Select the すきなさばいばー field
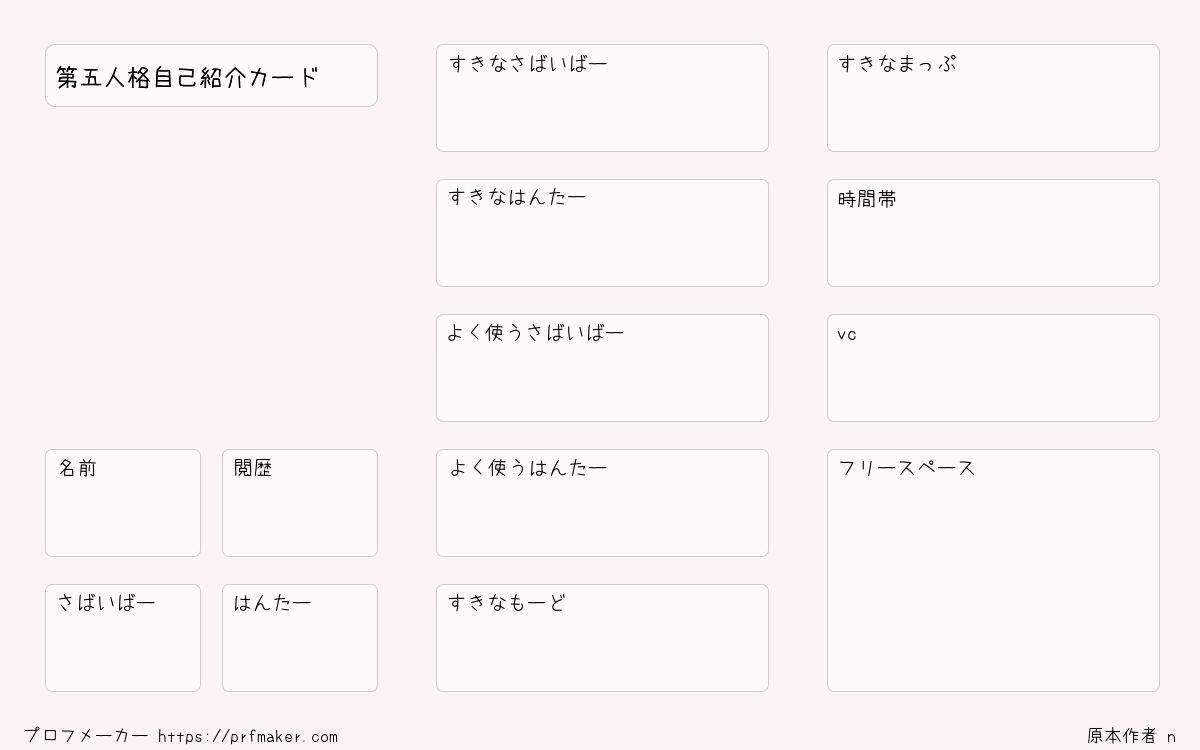Screen dimensions: 1200x750 [x=602, y=98]
